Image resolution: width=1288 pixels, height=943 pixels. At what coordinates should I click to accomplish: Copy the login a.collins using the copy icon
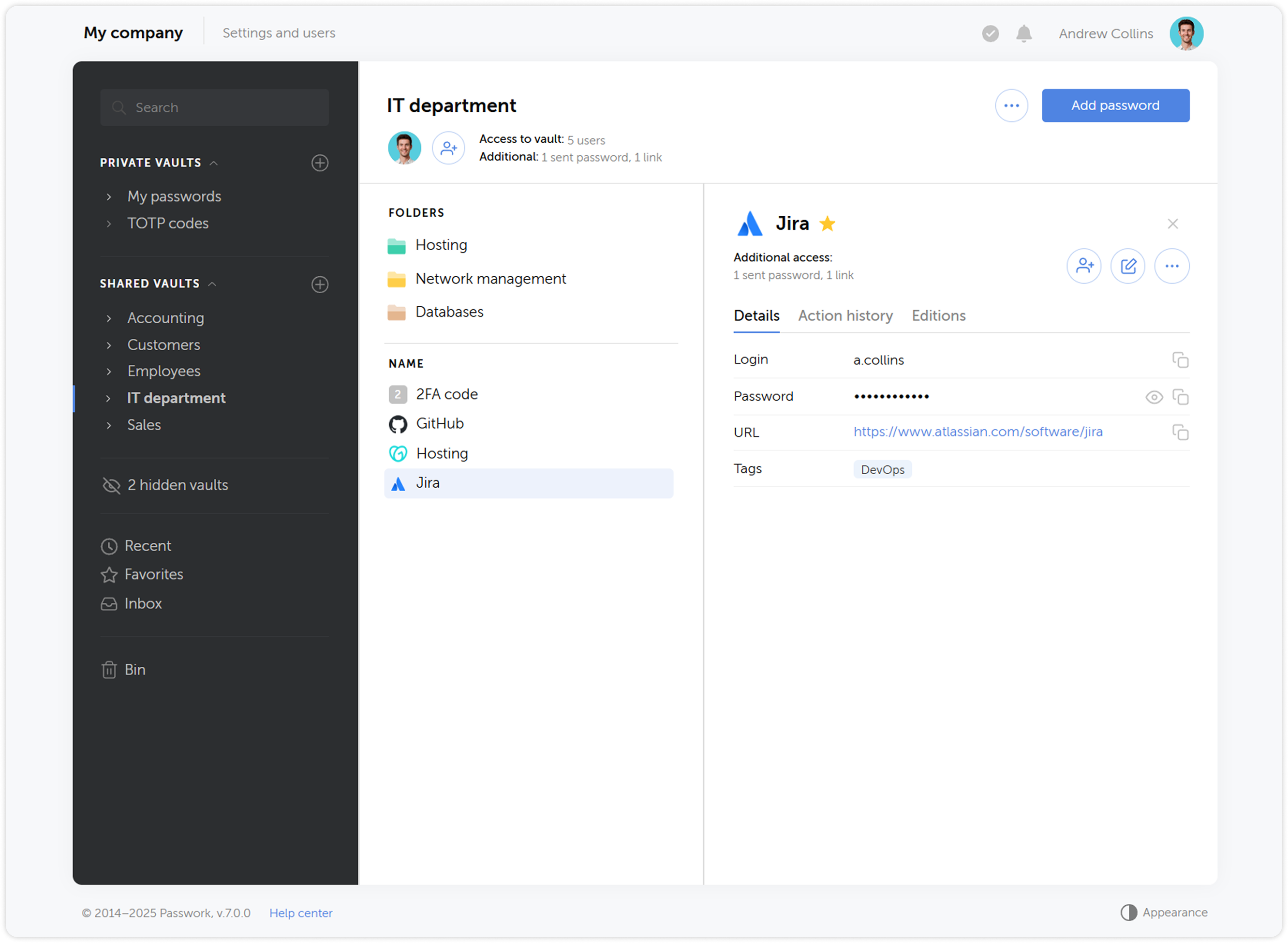[1181, 360]
